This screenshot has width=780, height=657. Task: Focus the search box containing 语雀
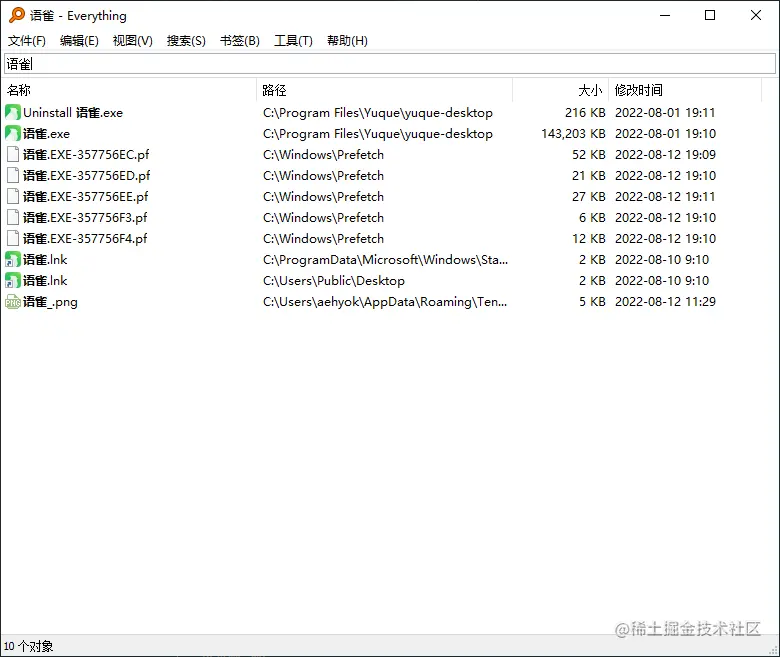[x=390, y=64]
